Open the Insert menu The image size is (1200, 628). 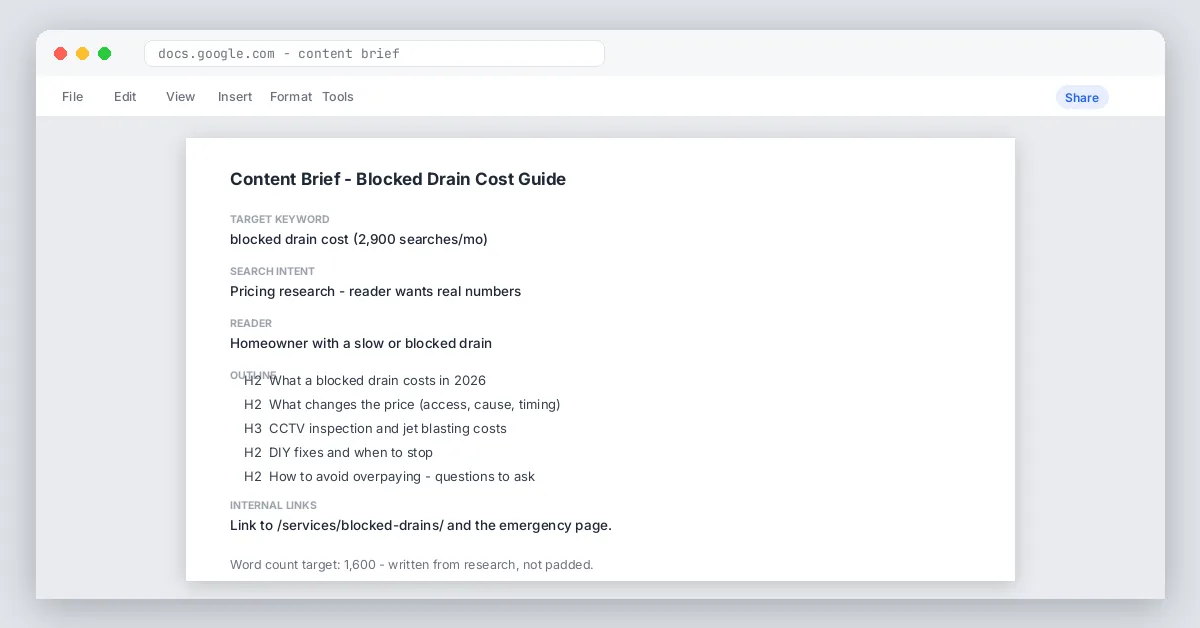click(x=235, y=97)
